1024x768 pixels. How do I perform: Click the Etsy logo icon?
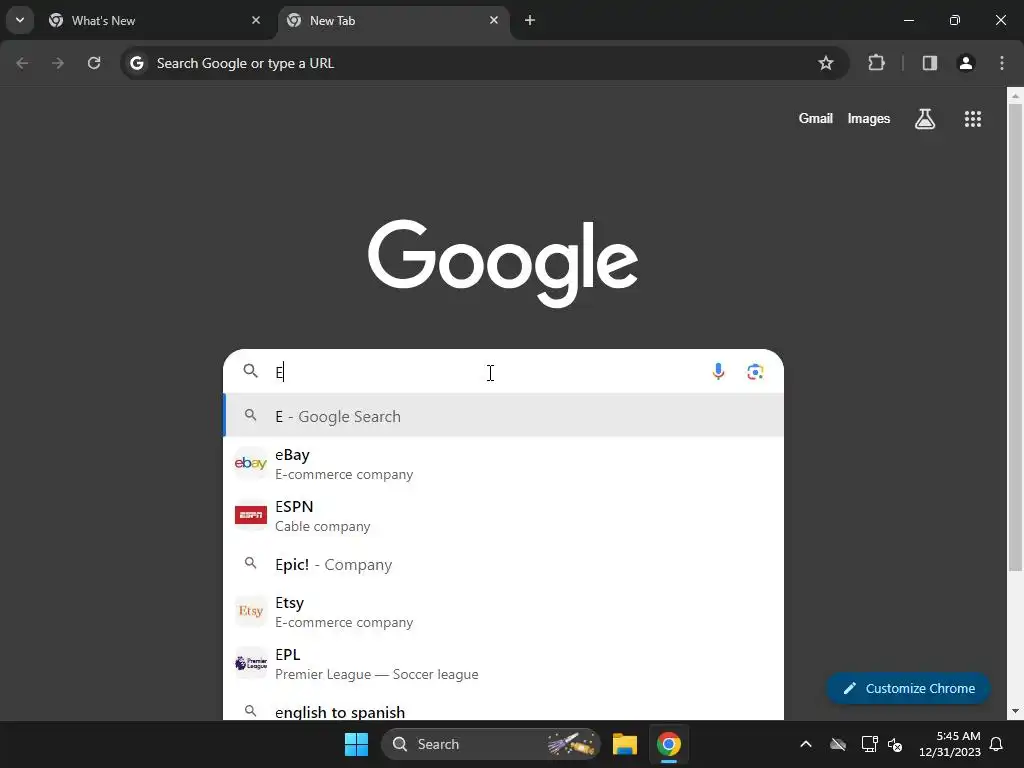click(x=251, y=611)
